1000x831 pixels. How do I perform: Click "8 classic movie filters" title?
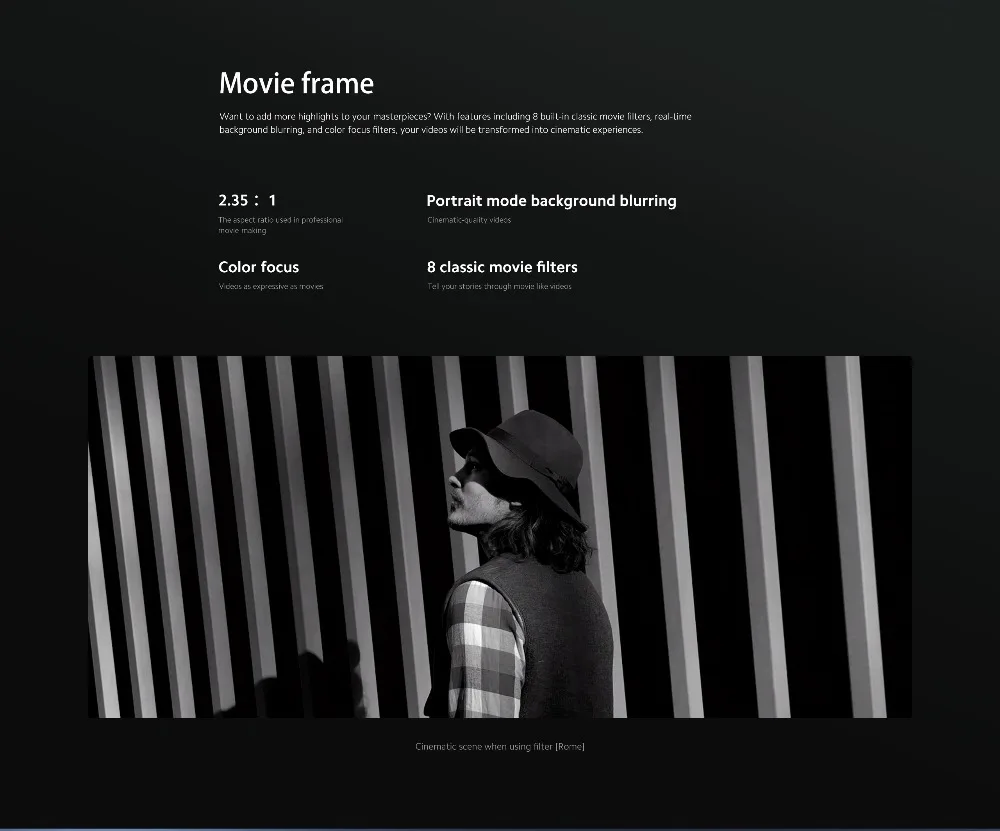502,267
